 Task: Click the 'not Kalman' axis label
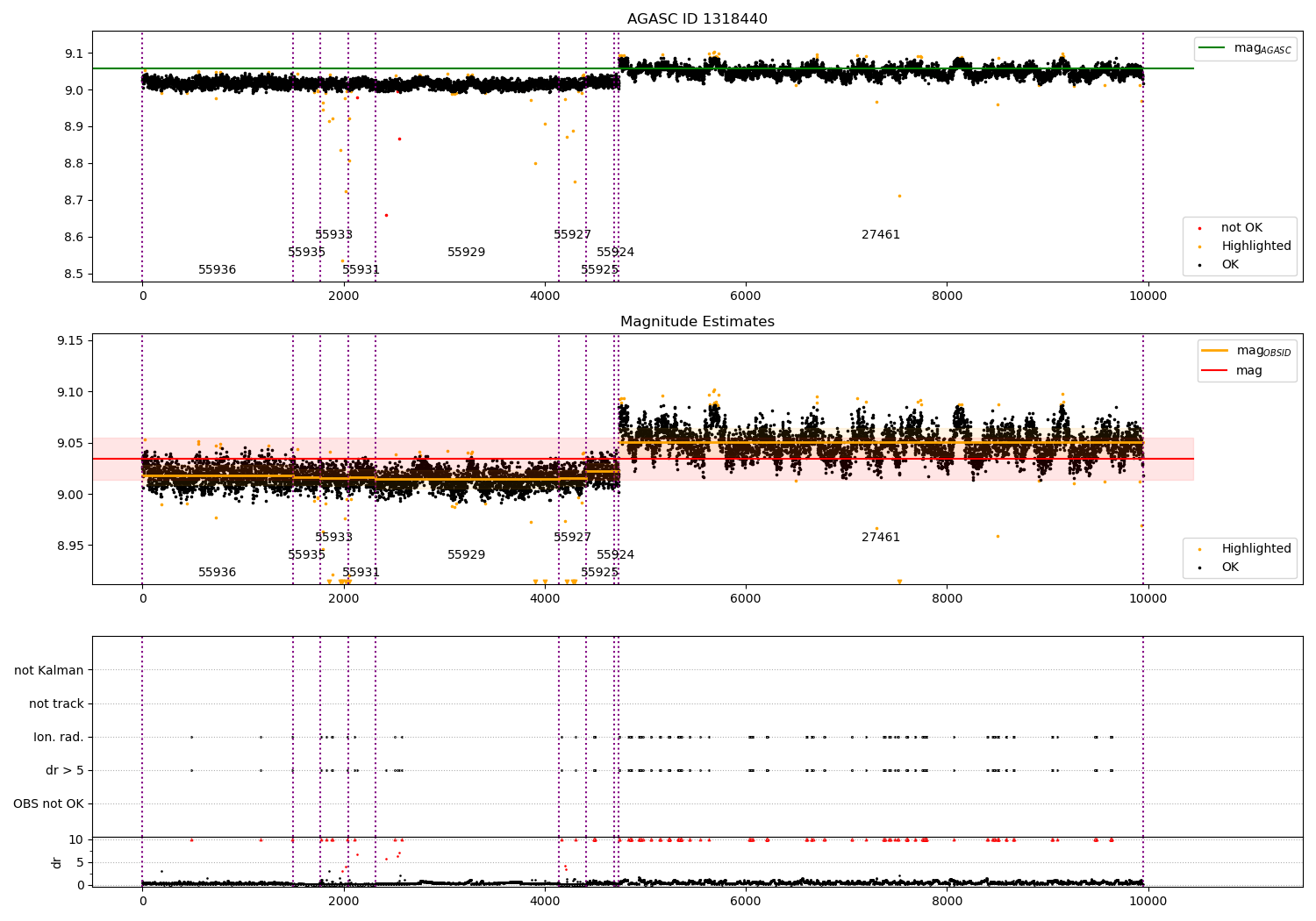(49, 671)
